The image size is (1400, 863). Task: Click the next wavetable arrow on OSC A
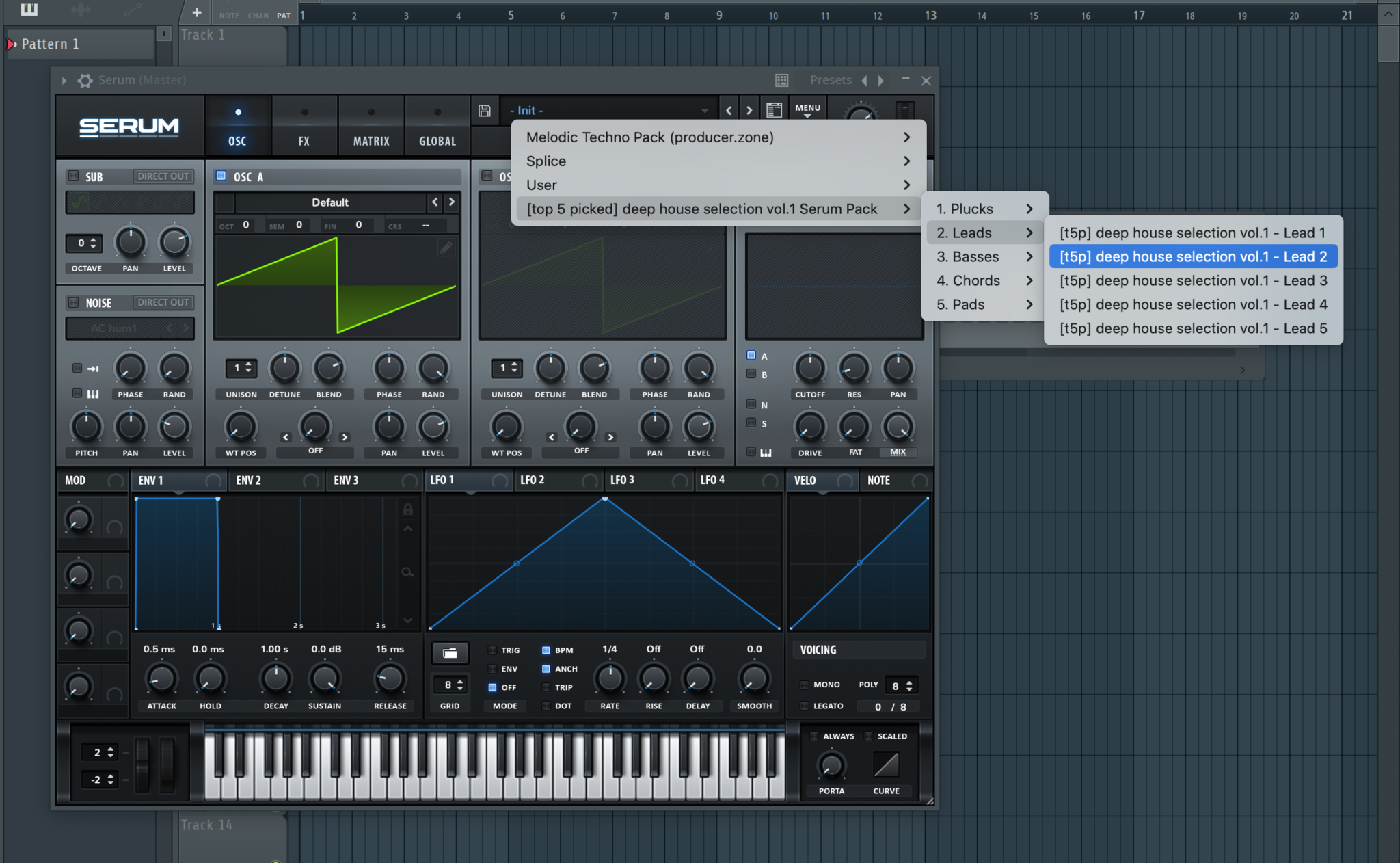coord(451,202)
